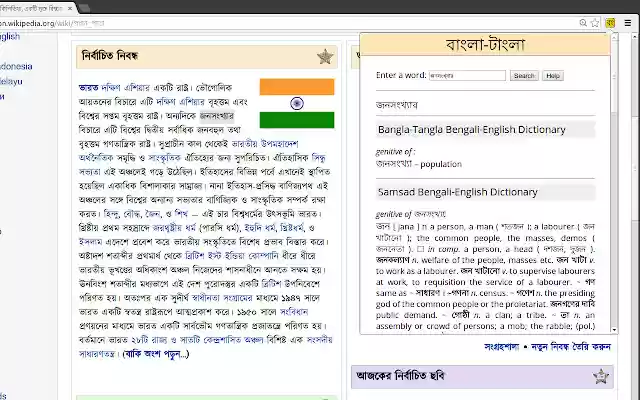Open a new browser tab
This screenshot has width=640, height=400.
[x=84, y=8]
